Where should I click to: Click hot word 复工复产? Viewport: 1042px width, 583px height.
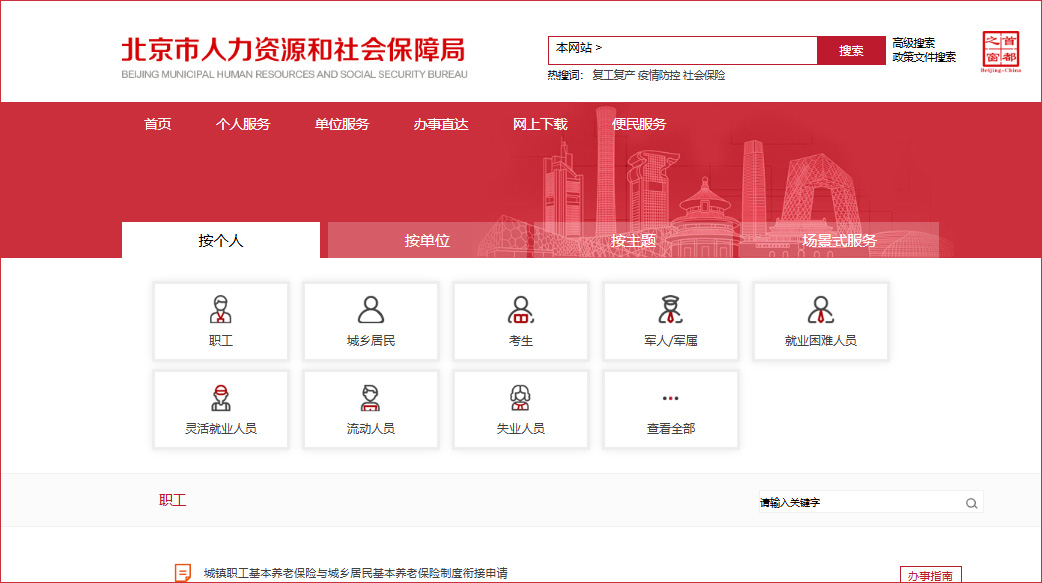click(613, 75)
